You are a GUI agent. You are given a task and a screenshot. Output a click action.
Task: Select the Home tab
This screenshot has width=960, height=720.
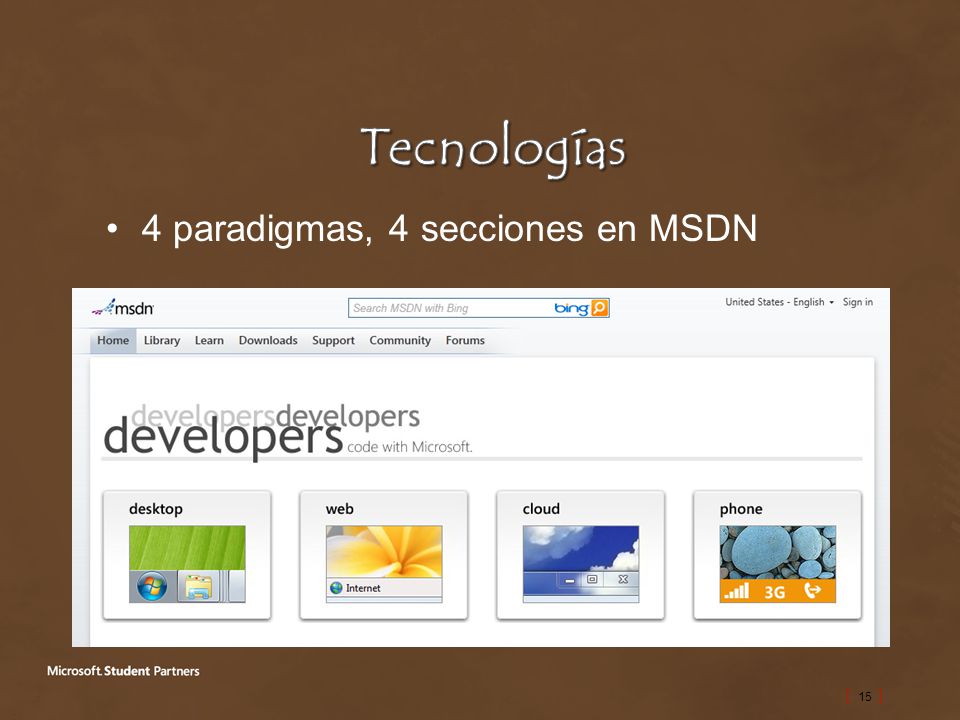pyautogui.click(x=113, y=340)
